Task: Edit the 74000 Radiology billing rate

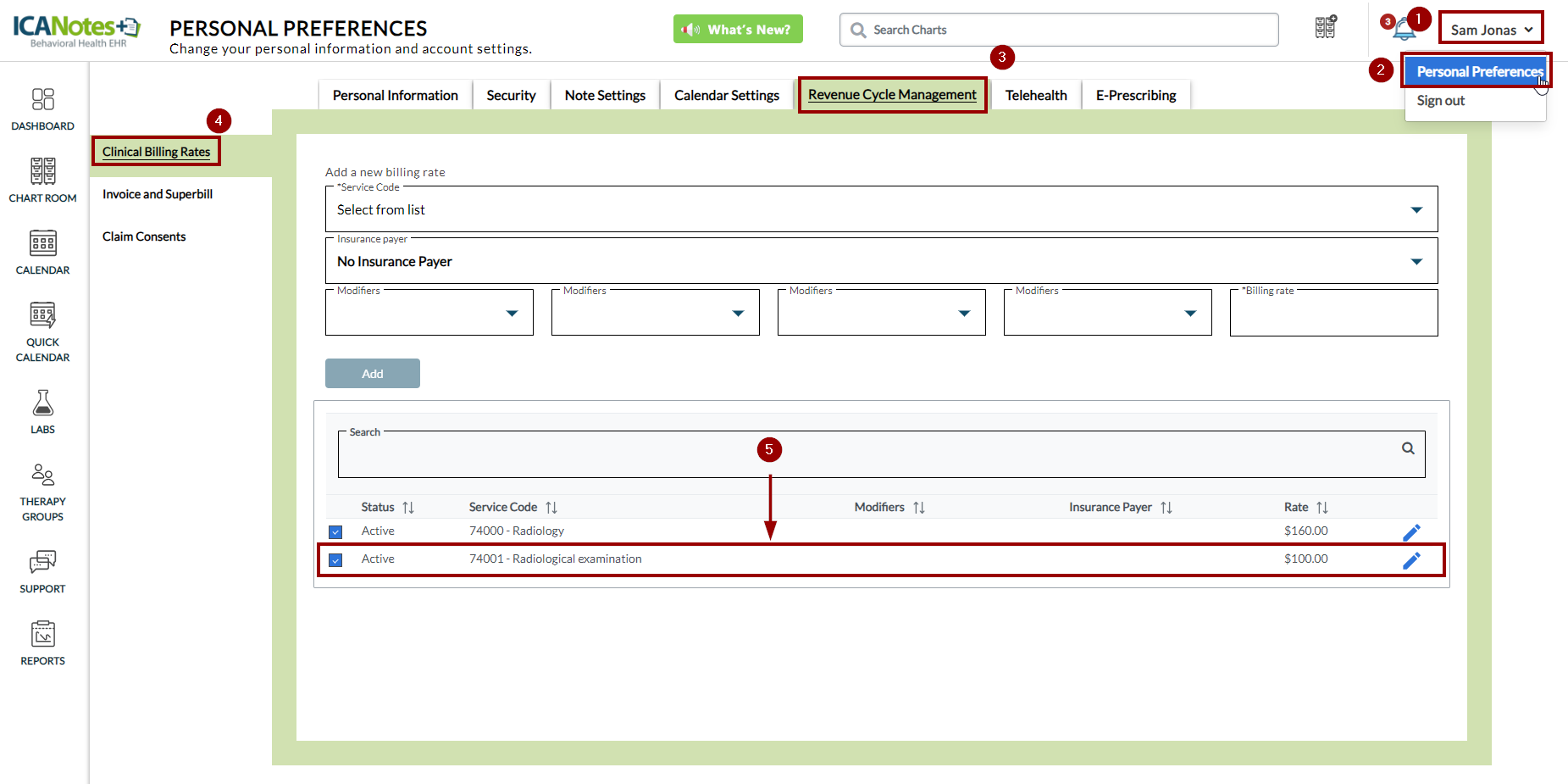Action: [x=1411, y=532]
